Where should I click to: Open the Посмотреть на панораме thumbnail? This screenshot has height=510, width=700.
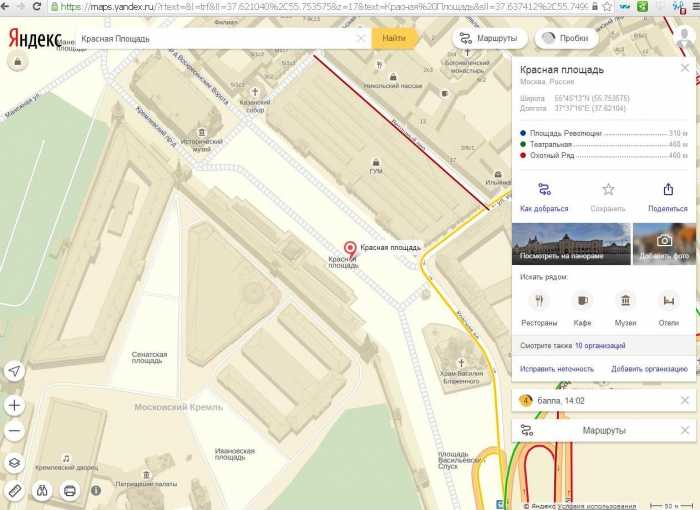pyautogui.click(x=571, y=244)
